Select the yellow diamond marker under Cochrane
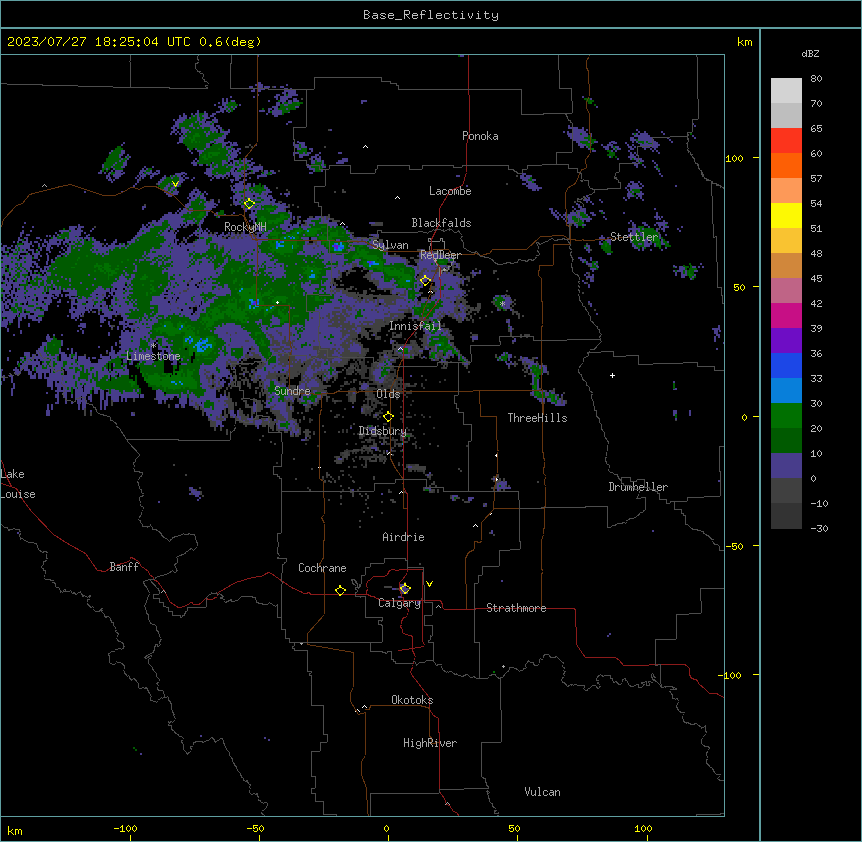This screenshot has width=862, height=842. [x=340, y=590]
